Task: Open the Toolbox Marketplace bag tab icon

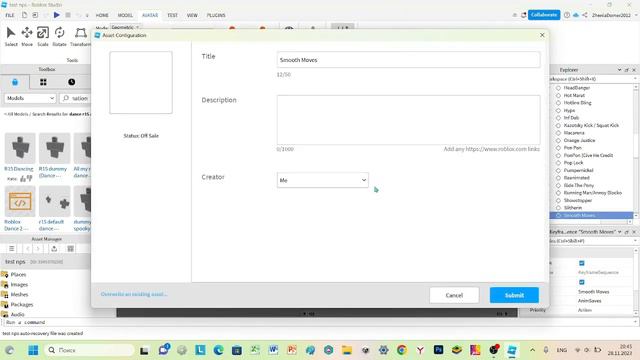Action: click(x=15, y=82)
